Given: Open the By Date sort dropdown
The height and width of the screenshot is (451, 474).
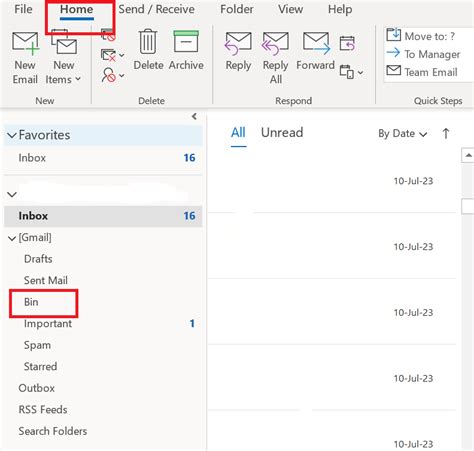Looking at the screenshot, I should click(x=403, y=134).
